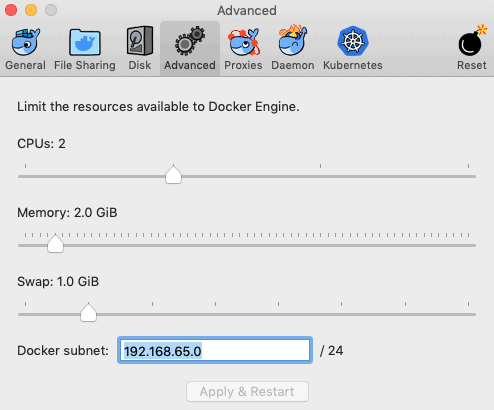Click inside the Docker subnet field

click(215, 350)
